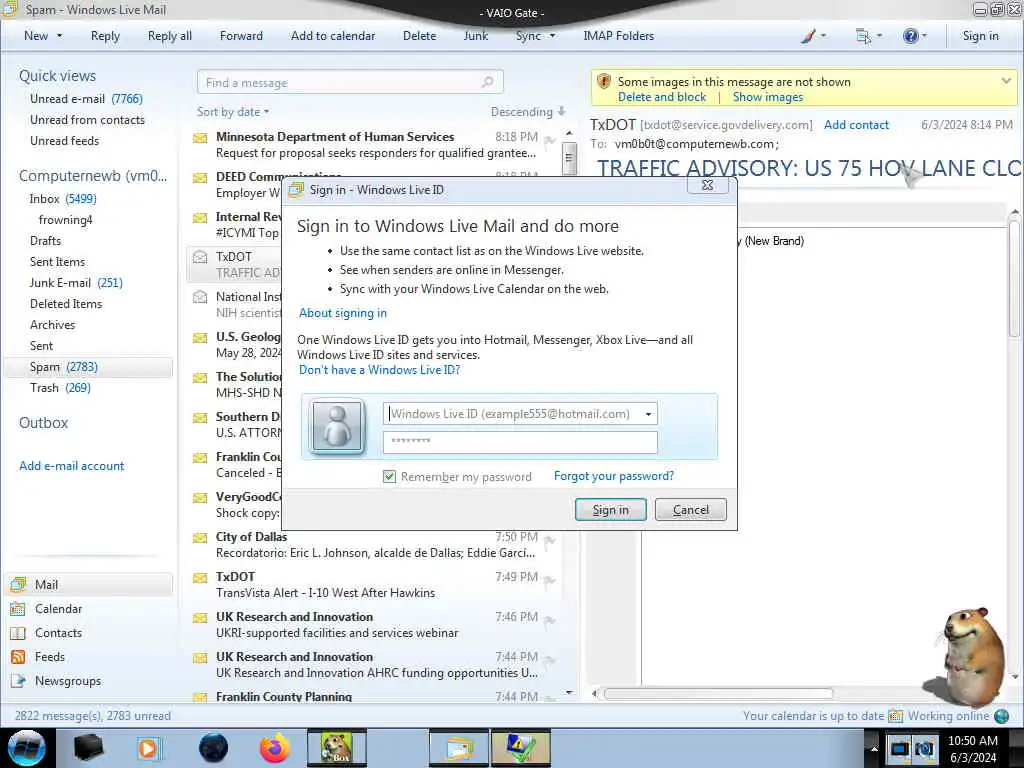This screenshot has height=768, width=1024.
Task: Click the Windows Live Mail taskbar button
Action: click(459, 748)
